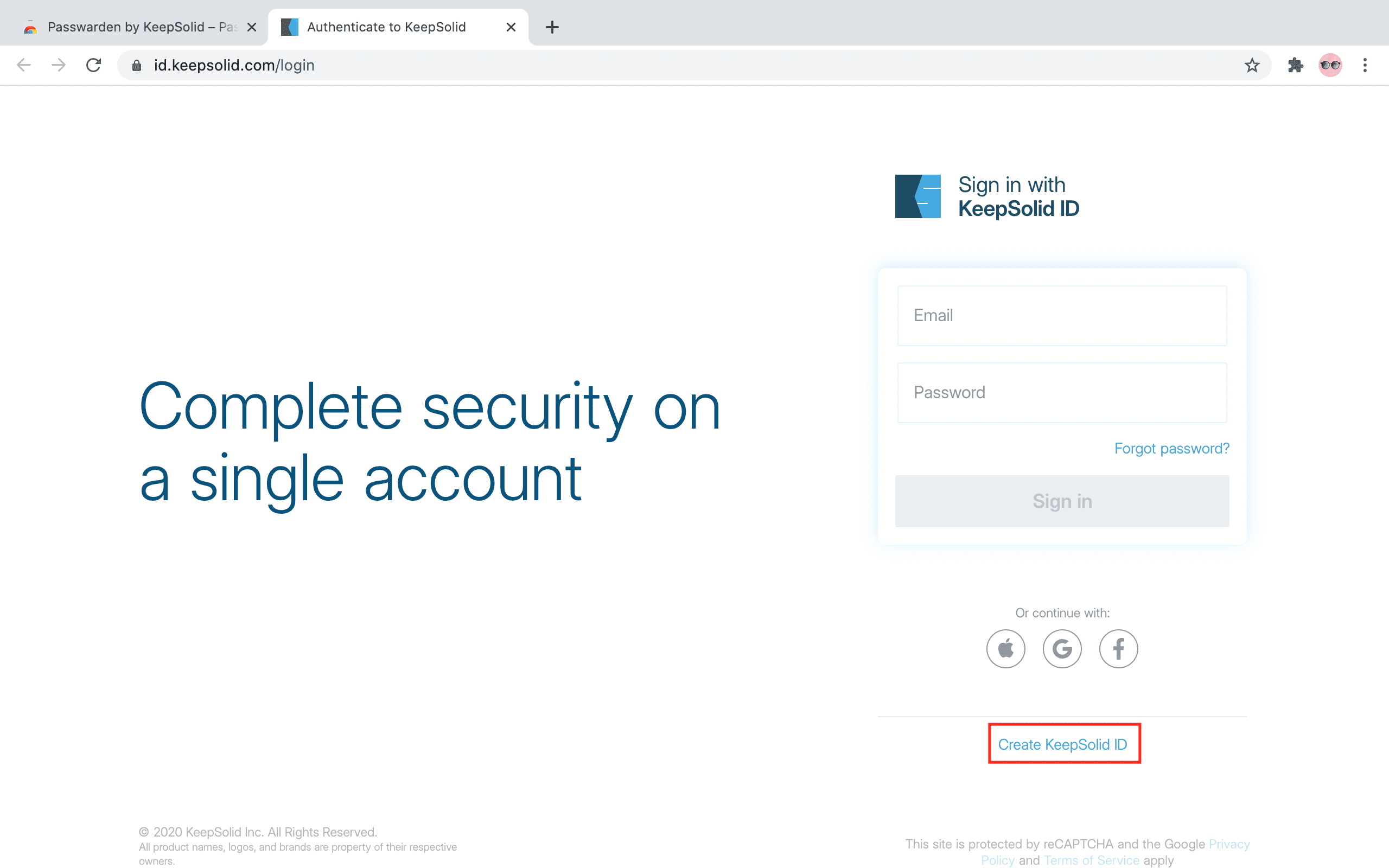View site info via lock icon
Image resolution: width=1389 pixels, height=868 pixels.
137,66
